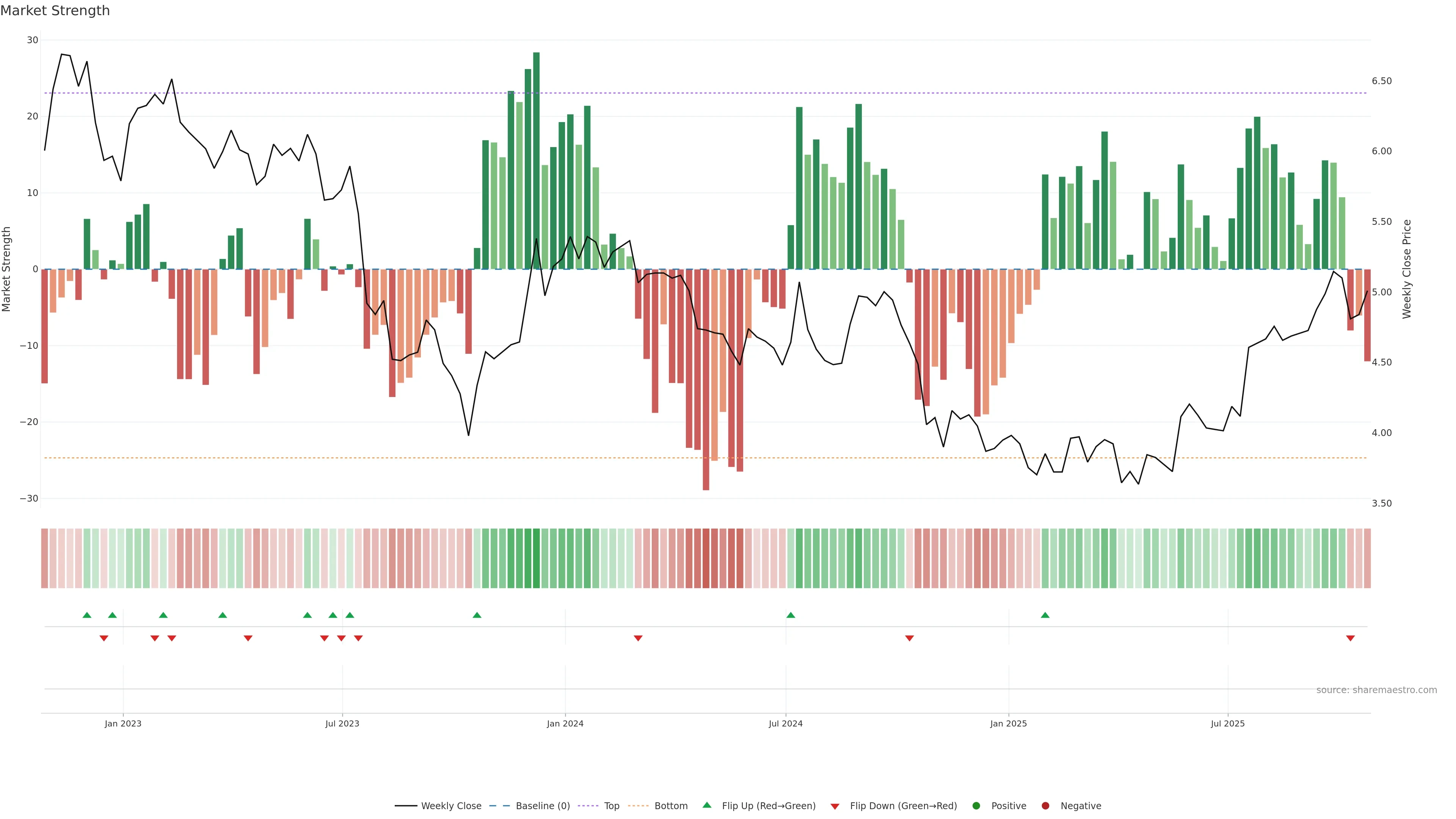Viewport: 1456px width, 819px height.
Task: Click flip-down triangle between Jul 2024 and Jan 2025
Action: point(910,638)
